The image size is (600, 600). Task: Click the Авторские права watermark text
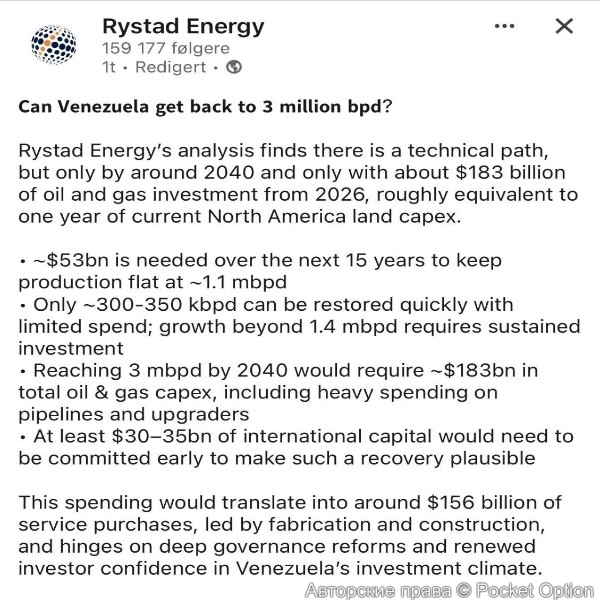(378, 589)
